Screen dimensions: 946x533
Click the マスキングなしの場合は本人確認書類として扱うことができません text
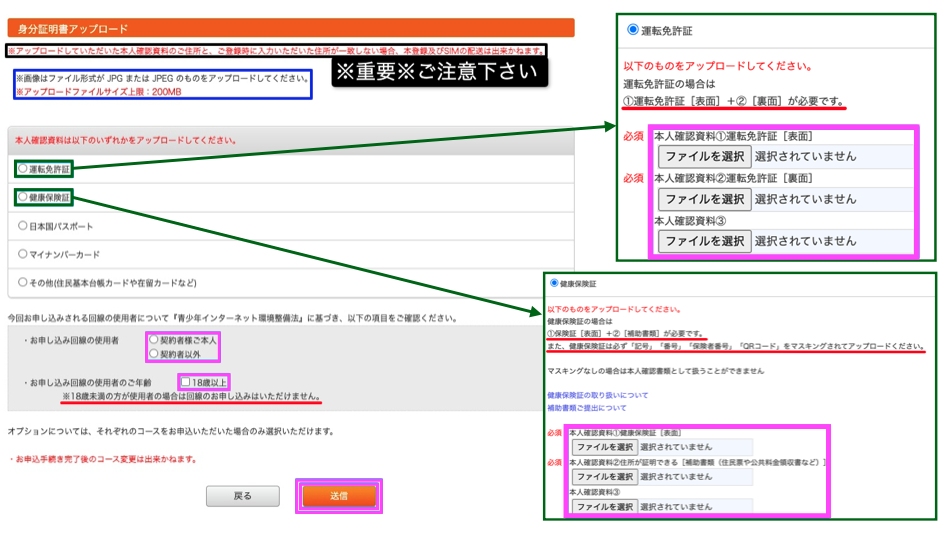[655, 371]
